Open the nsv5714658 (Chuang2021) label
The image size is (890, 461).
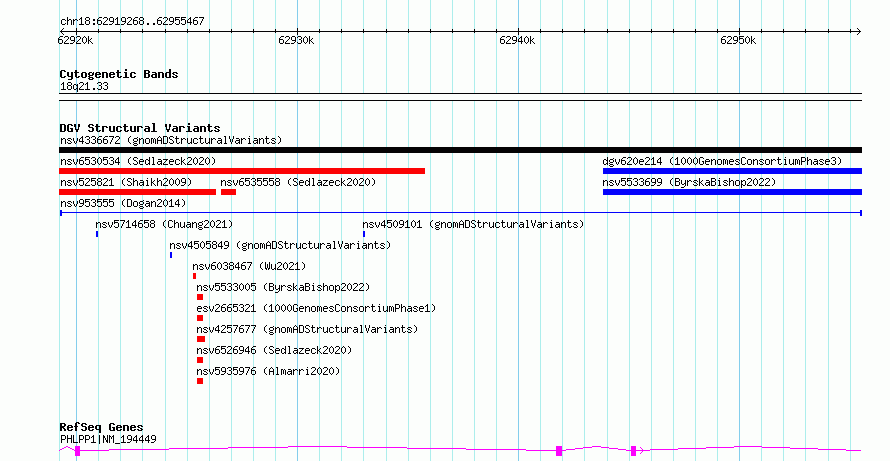point(164,224)
